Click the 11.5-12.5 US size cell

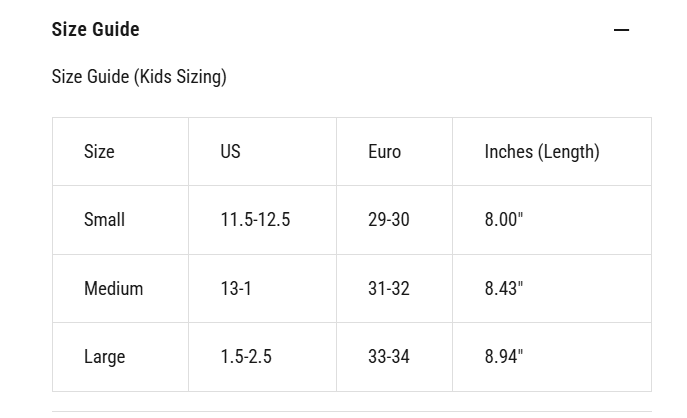tap(255, 220)
